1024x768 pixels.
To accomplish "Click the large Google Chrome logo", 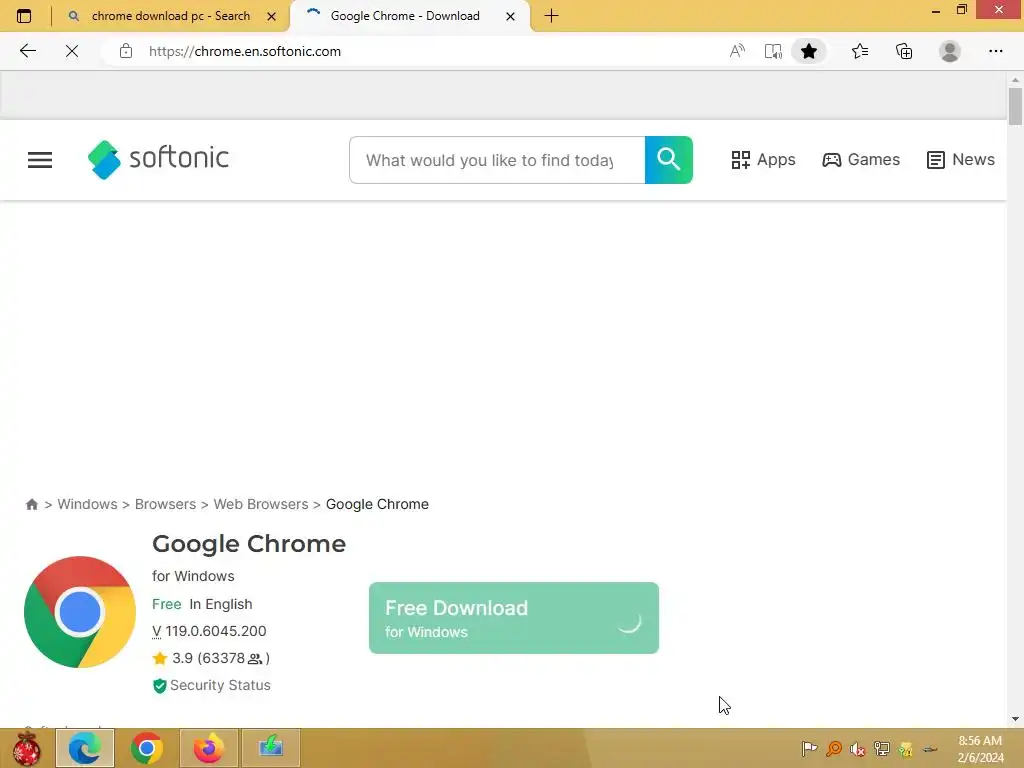I will point(80,612).
